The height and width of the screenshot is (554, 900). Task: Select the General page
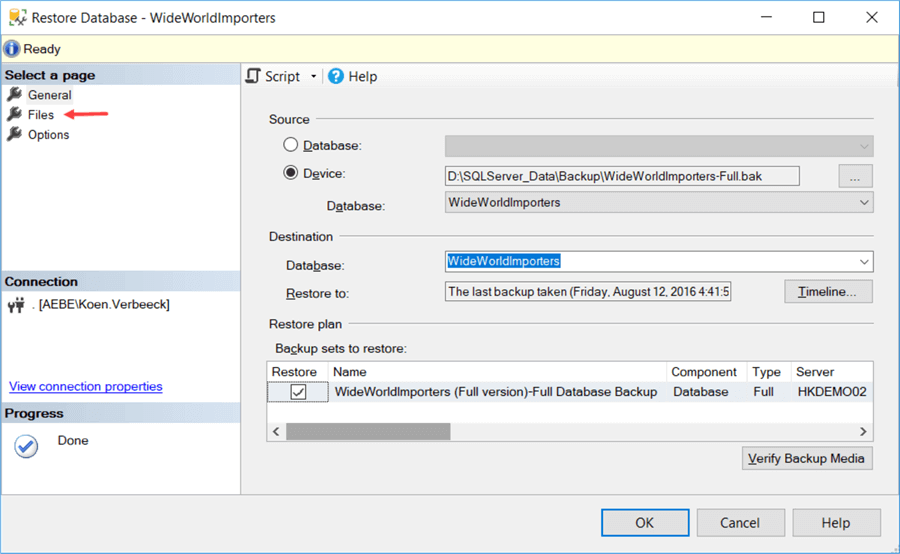pos(50,95)
